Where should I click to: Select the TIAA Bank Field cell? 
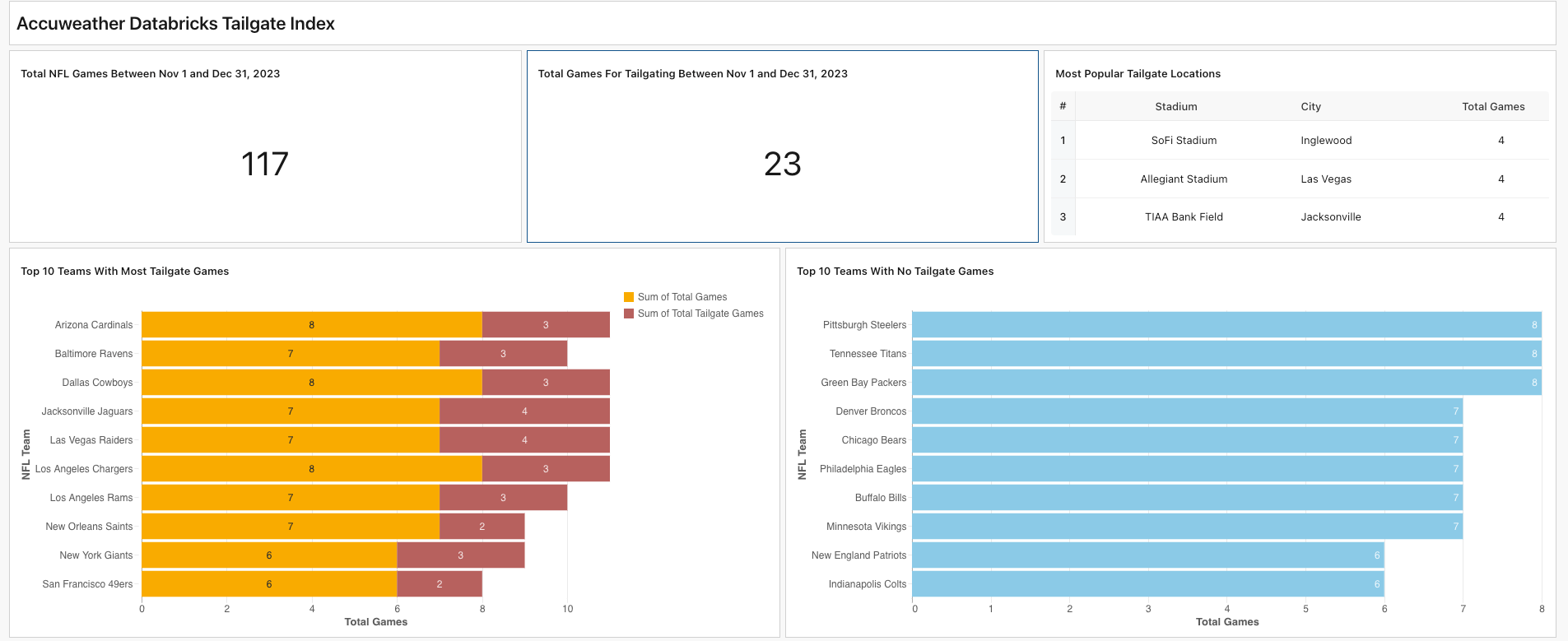point(1184,216)
